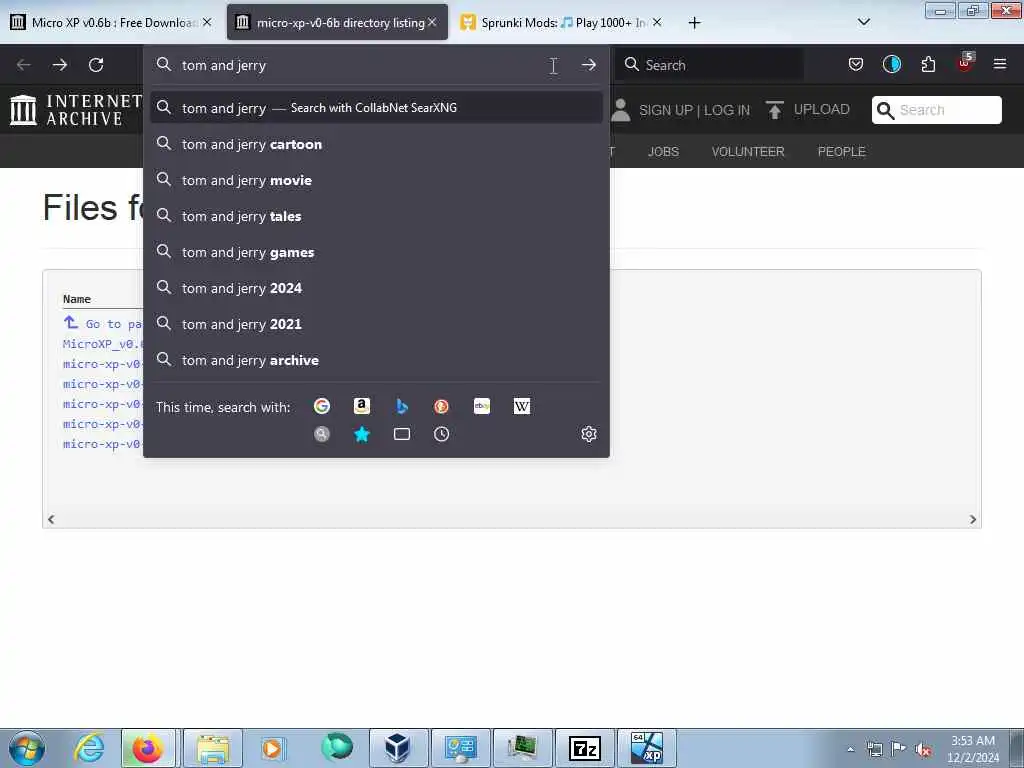Select suggestion tom and jerry 2024
This screenshot has height=768, width=1024.
376,288
